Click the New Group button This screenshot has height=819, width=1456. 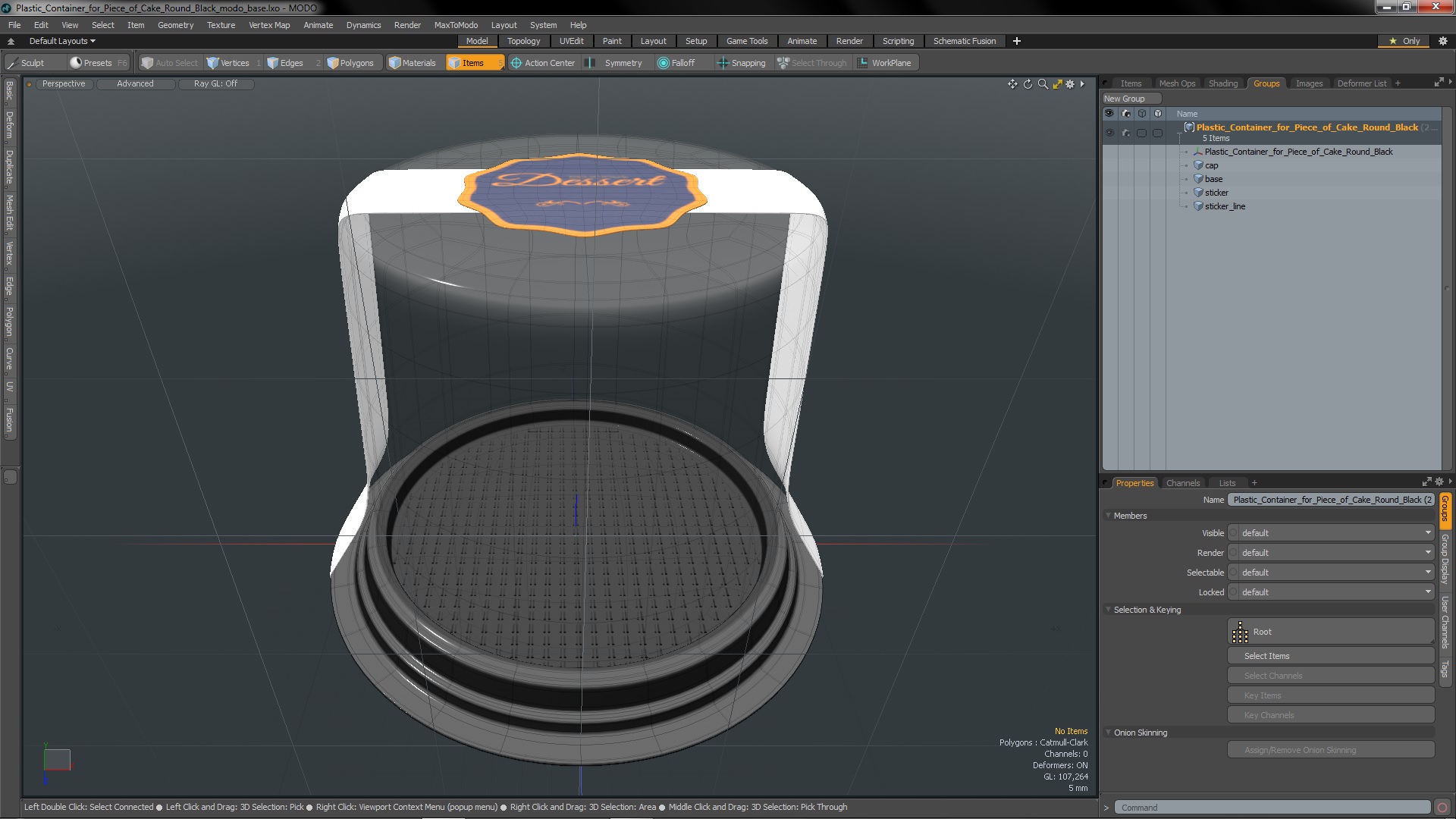pyautogui.click(x=1130, y=99)
